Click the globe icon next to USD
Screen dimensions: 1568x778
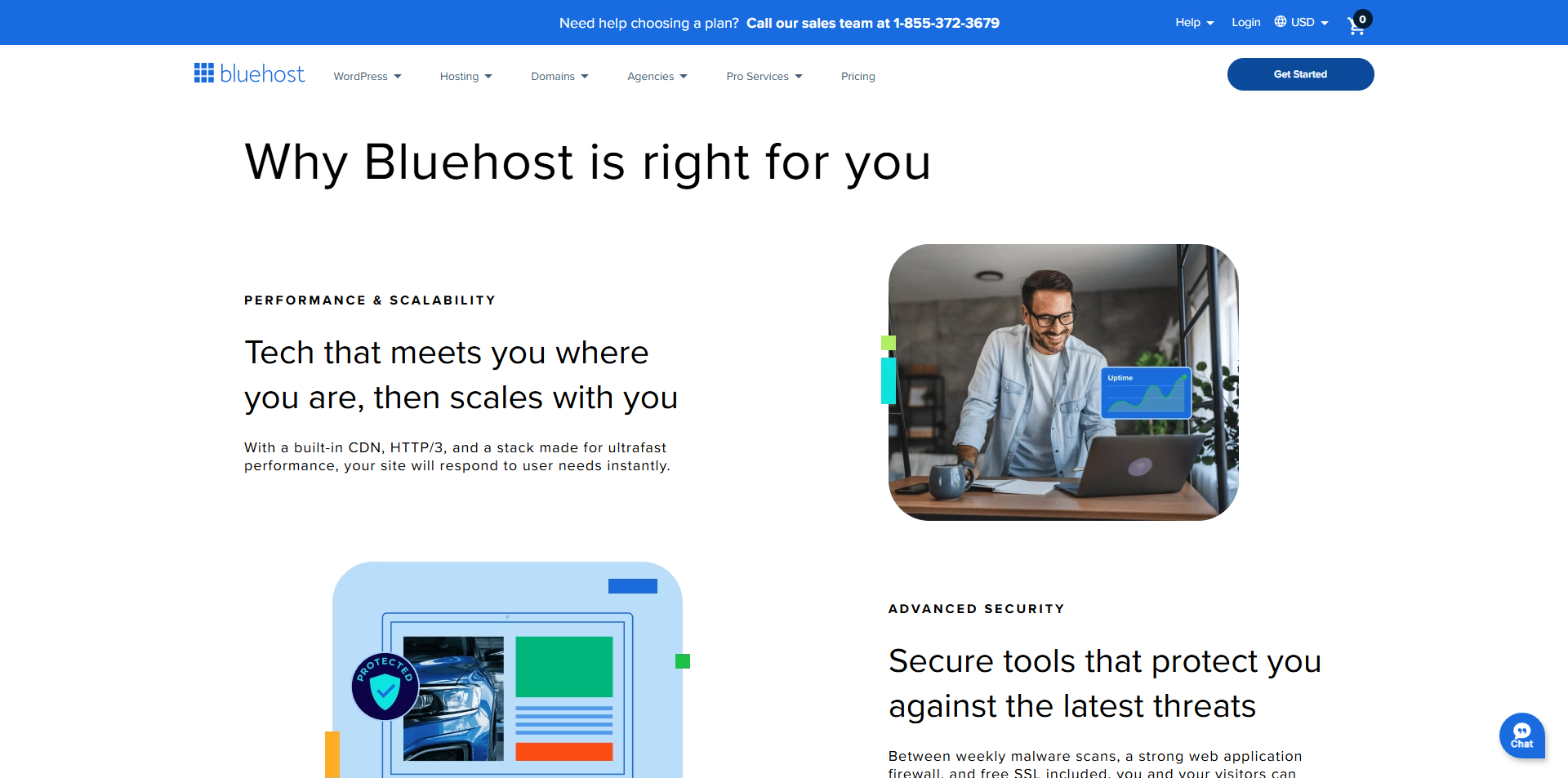1279,22
